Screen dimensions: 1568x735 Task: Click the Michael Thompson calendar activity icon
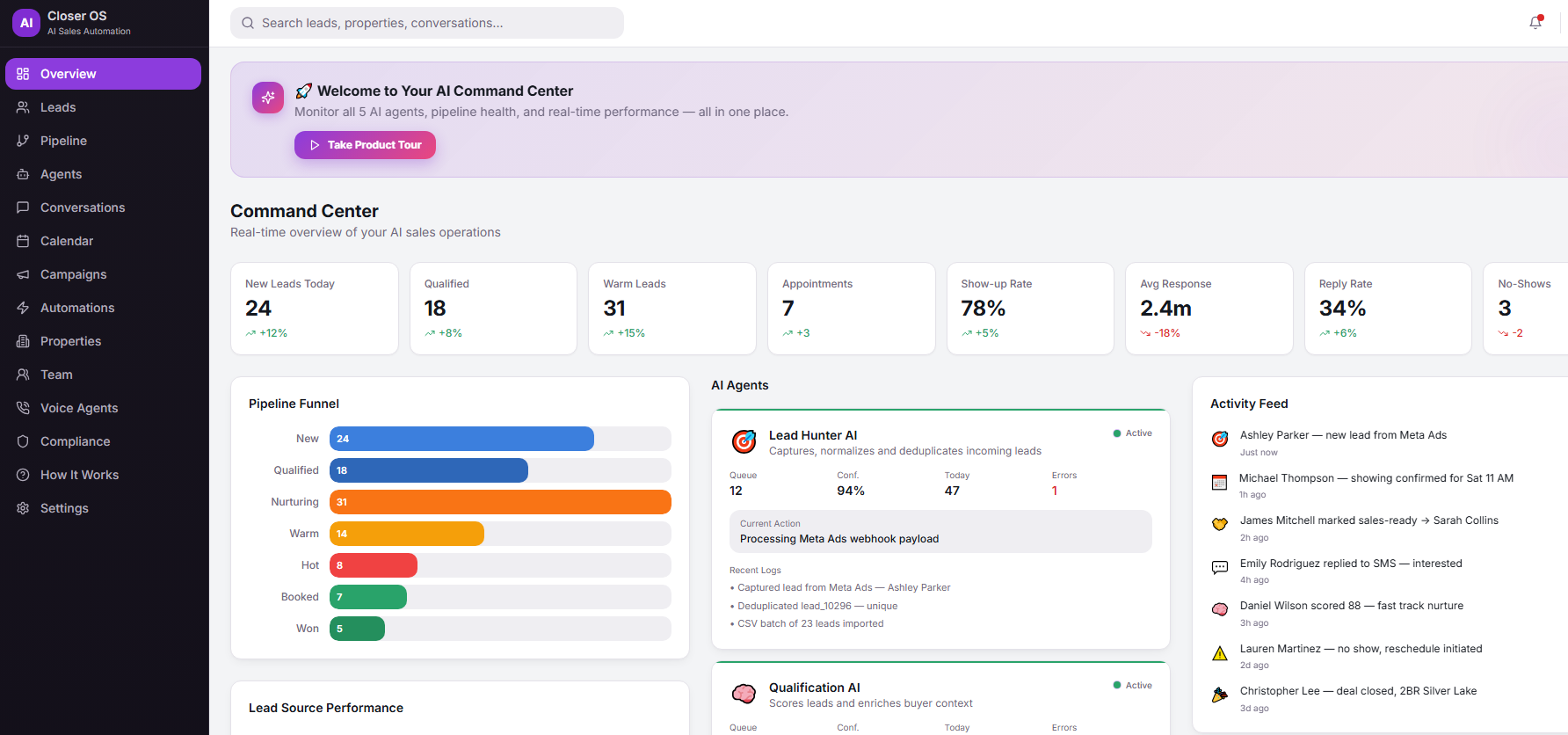[x=1220, y=482]
